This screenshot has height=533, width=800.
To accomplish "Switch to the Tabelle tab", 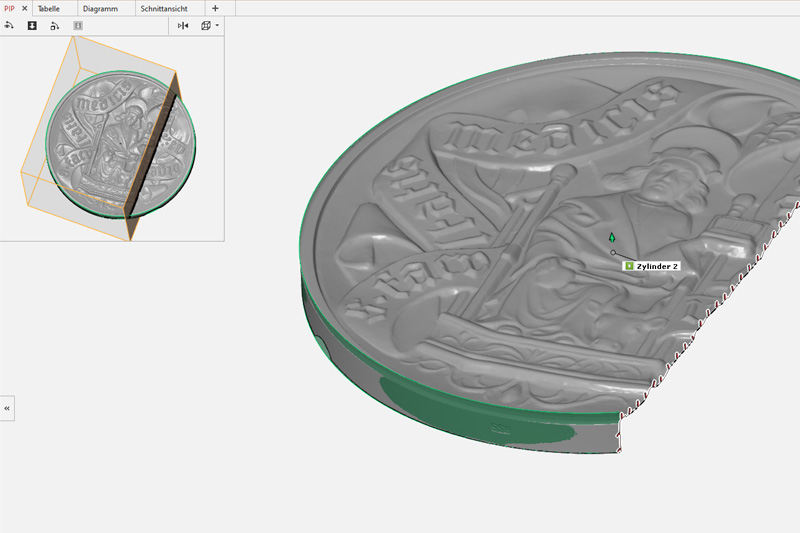I will (49, 8).
